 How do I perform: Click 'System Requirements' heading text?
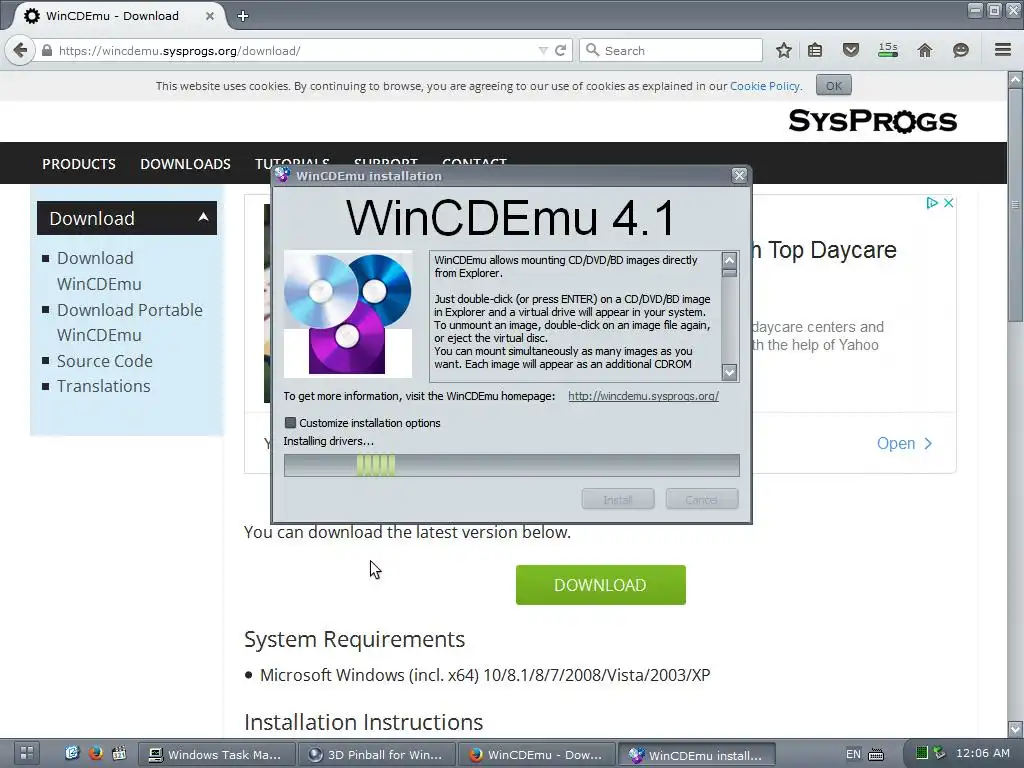point(355,639)
